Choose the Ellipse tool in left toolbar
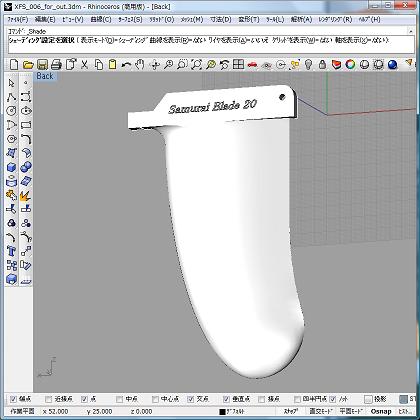The width and height of the screenshot is (420, 420). 26,111
